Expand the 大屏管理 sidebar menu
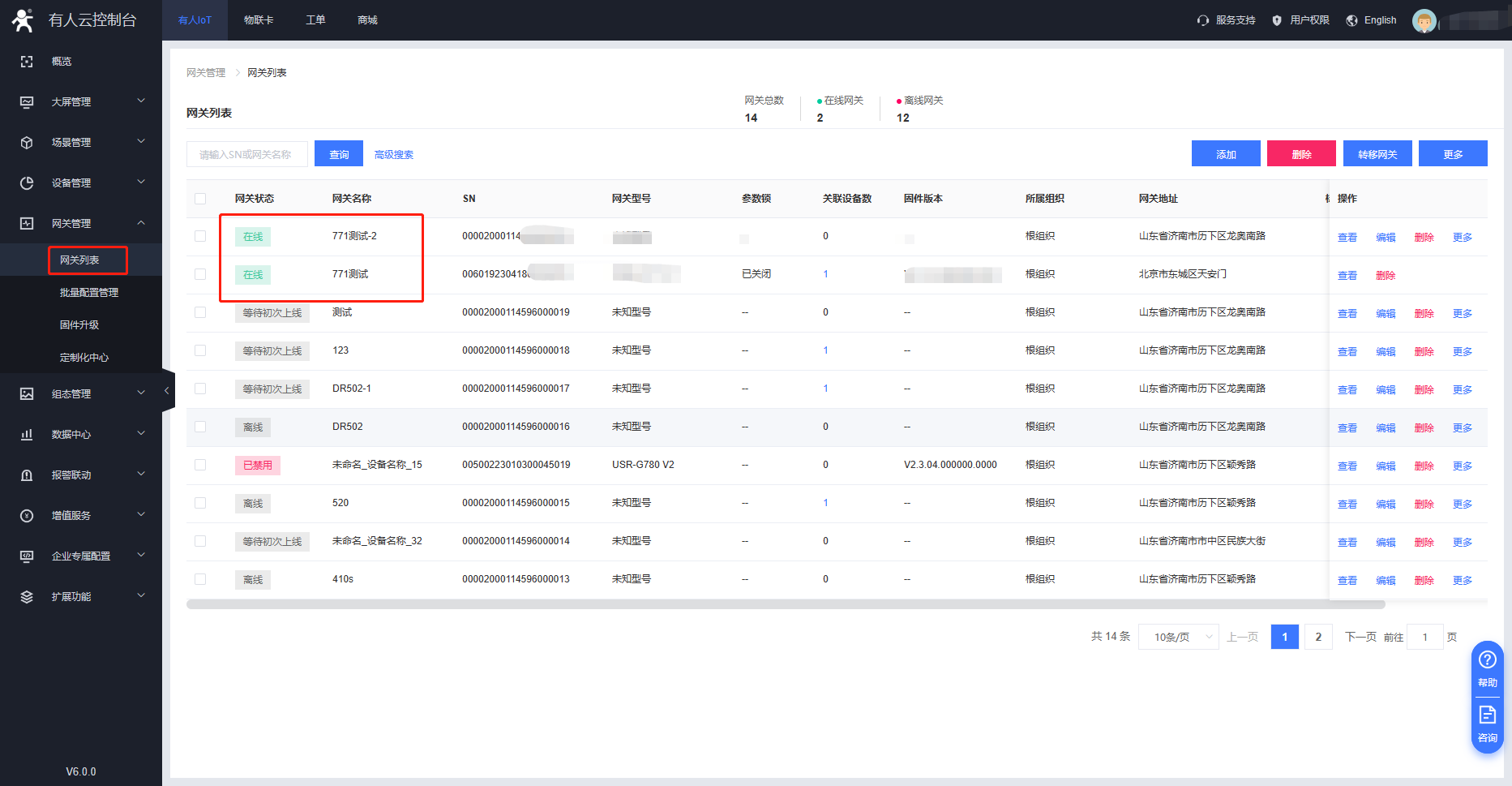 (81, 102)
